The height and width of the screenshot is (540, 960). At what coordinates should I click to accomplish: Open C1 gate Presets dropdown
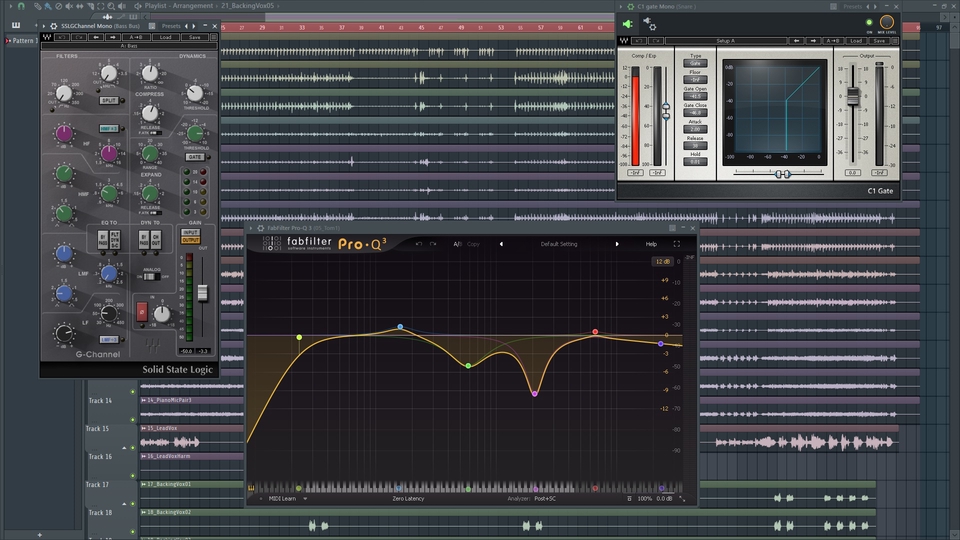[852, 7]
